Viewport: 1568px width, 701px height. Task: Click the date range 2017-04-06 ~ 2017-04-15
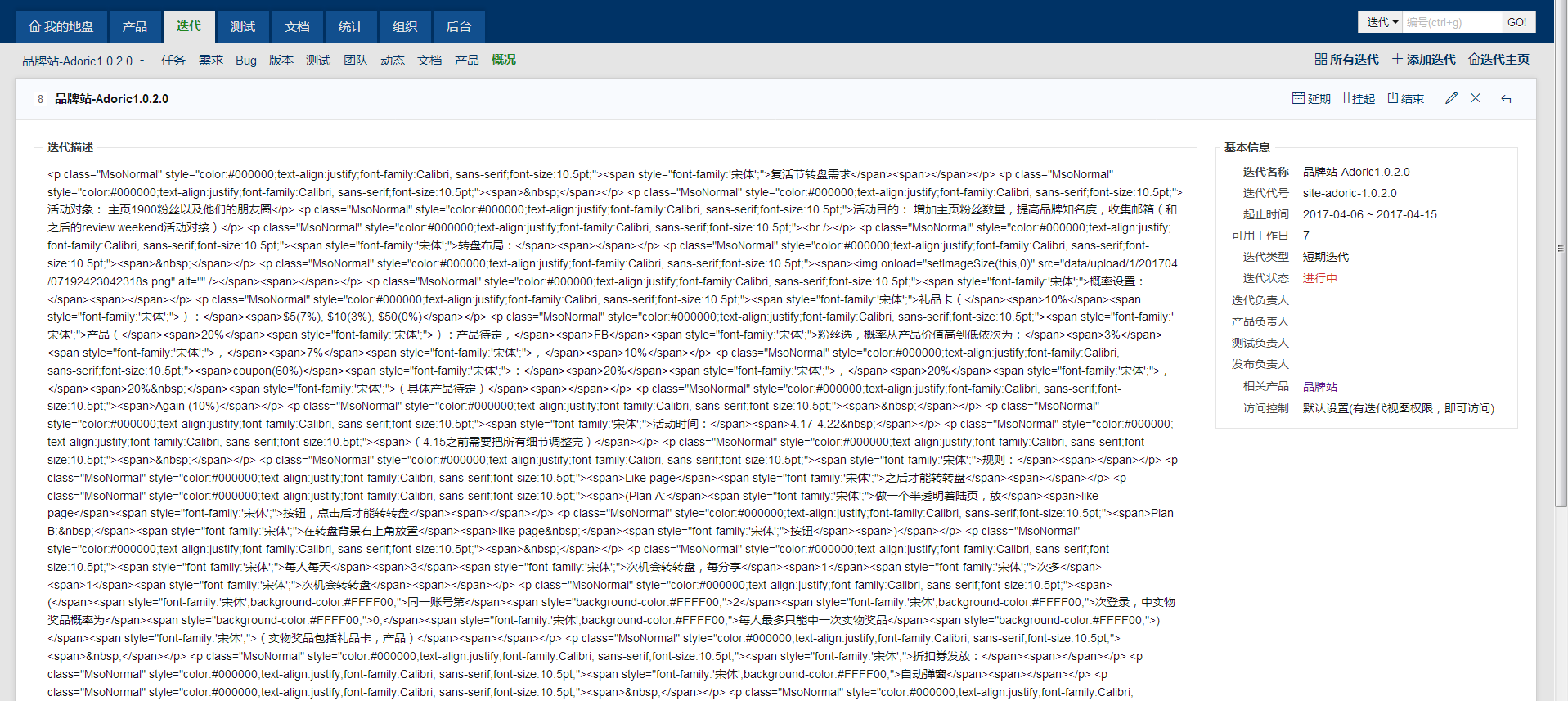click(x=1370, y=214)
